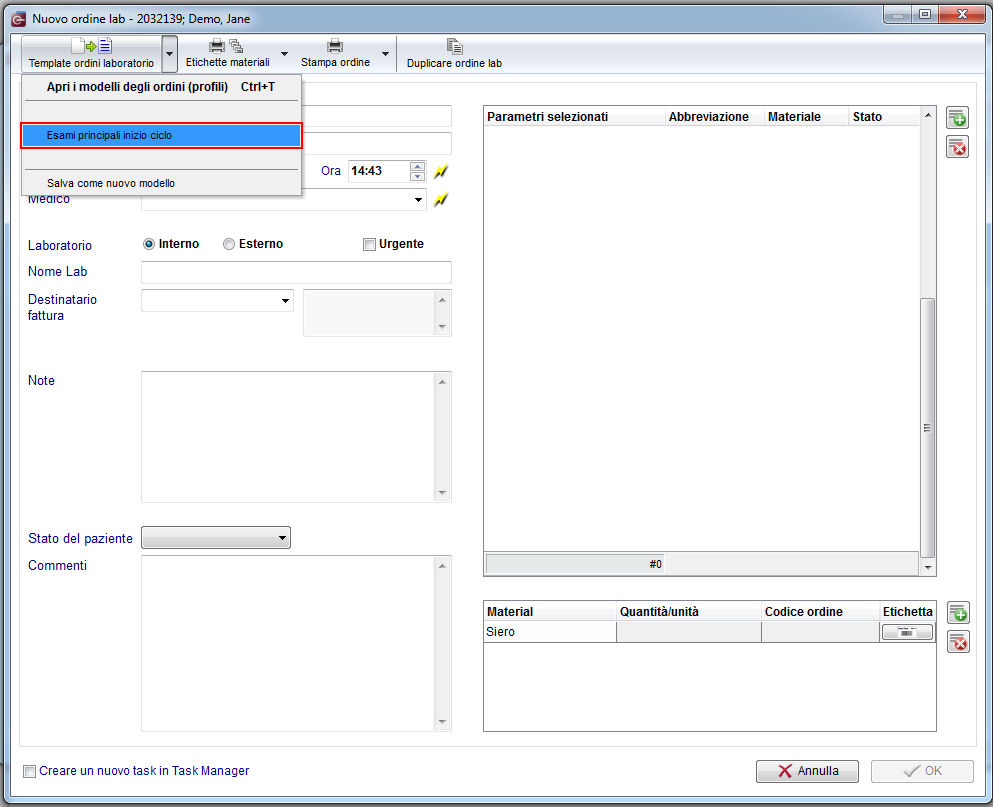
Task: Decrease the Ora time with down spinner
Action: pos(417,176)
